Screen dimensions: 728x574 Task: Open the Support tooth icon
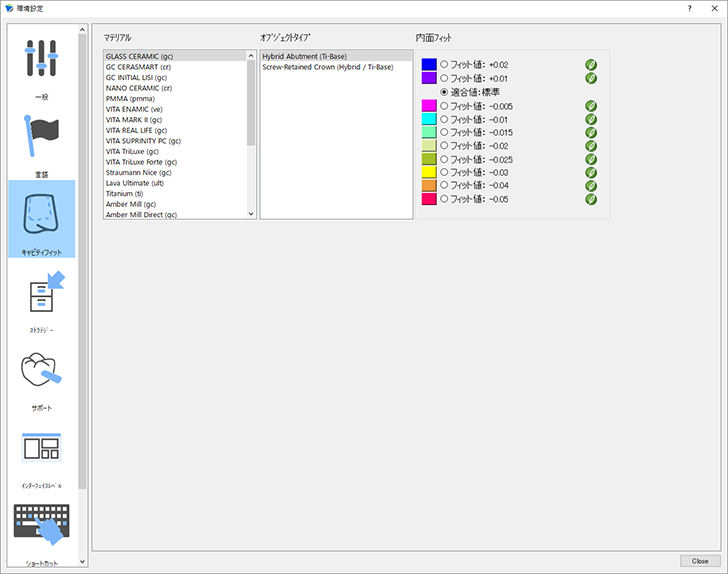click(41, 370)
